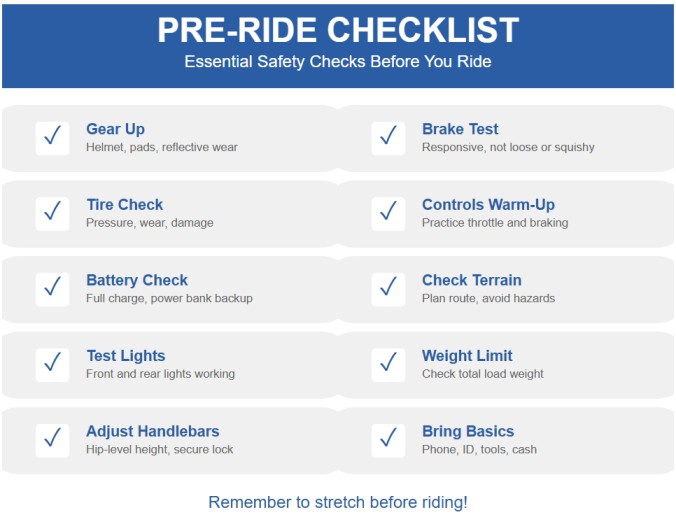This screenshot has width=676, height=517.
Task: Uncheck the Tire Check checkbox
Action: tap(52, 214)
